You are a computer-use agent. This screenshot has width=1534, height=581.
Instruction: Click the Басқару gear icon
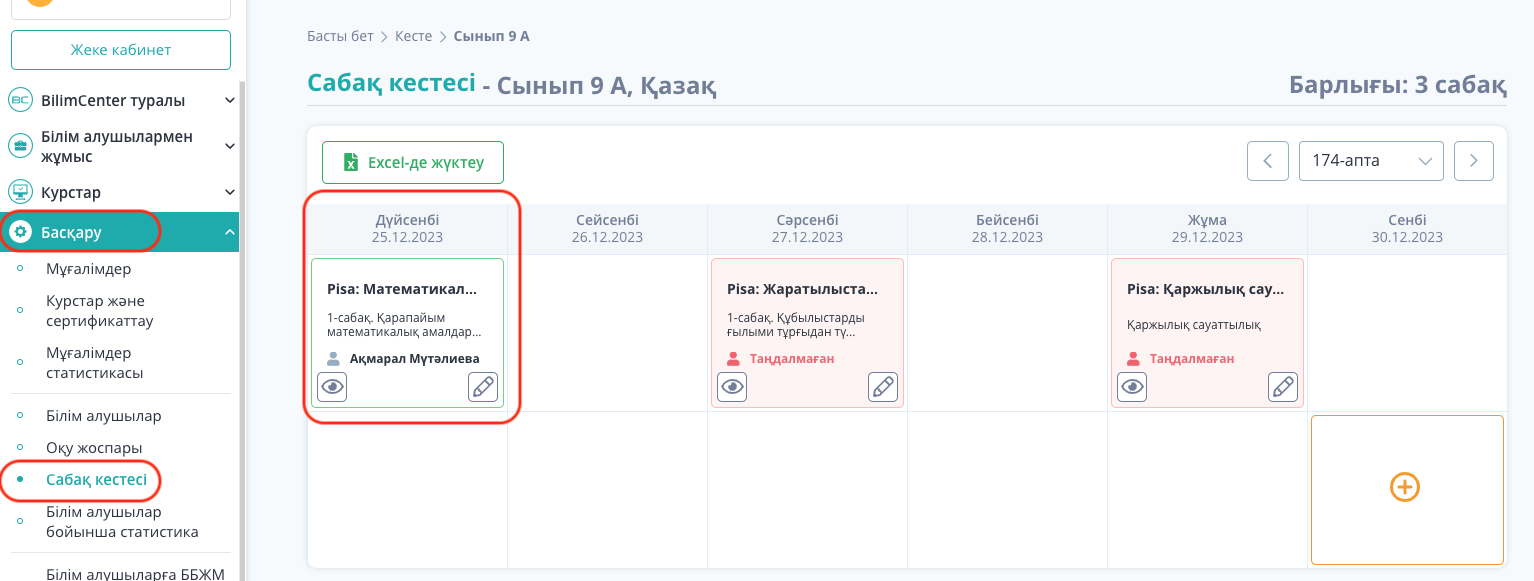pyautogui.click(x=20, y=232)
